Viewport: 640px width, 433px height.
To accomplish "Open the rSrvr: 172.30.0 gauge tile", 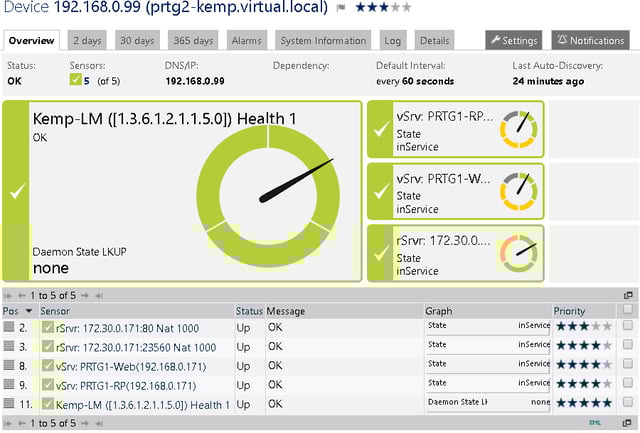I will (456, 253).
